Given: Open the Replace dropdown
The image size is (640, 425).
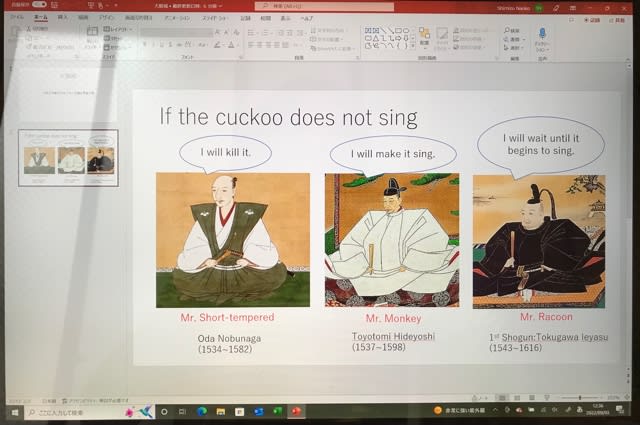Looking at the screenshot, I should [514, 39].
